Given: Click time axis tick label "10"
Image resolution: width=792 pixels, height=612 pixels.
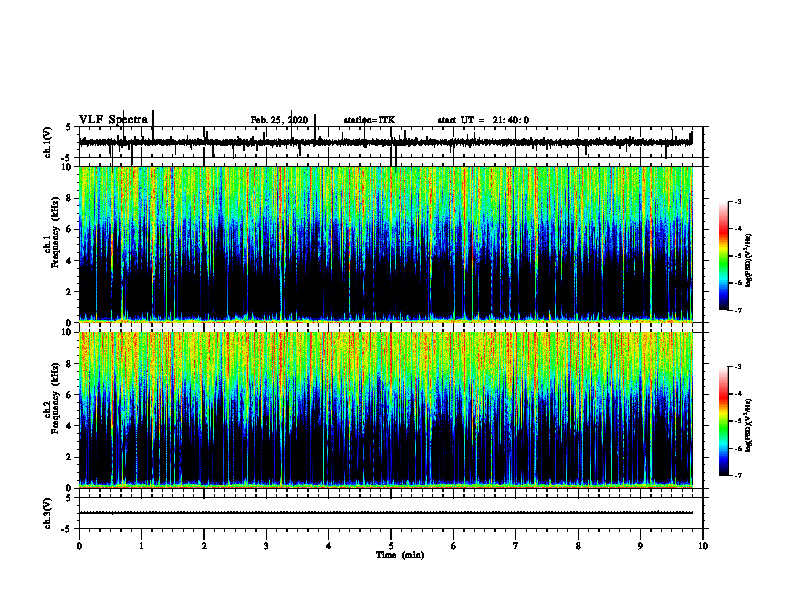Looking at the screenshot, I should click(x=703, y=546).
